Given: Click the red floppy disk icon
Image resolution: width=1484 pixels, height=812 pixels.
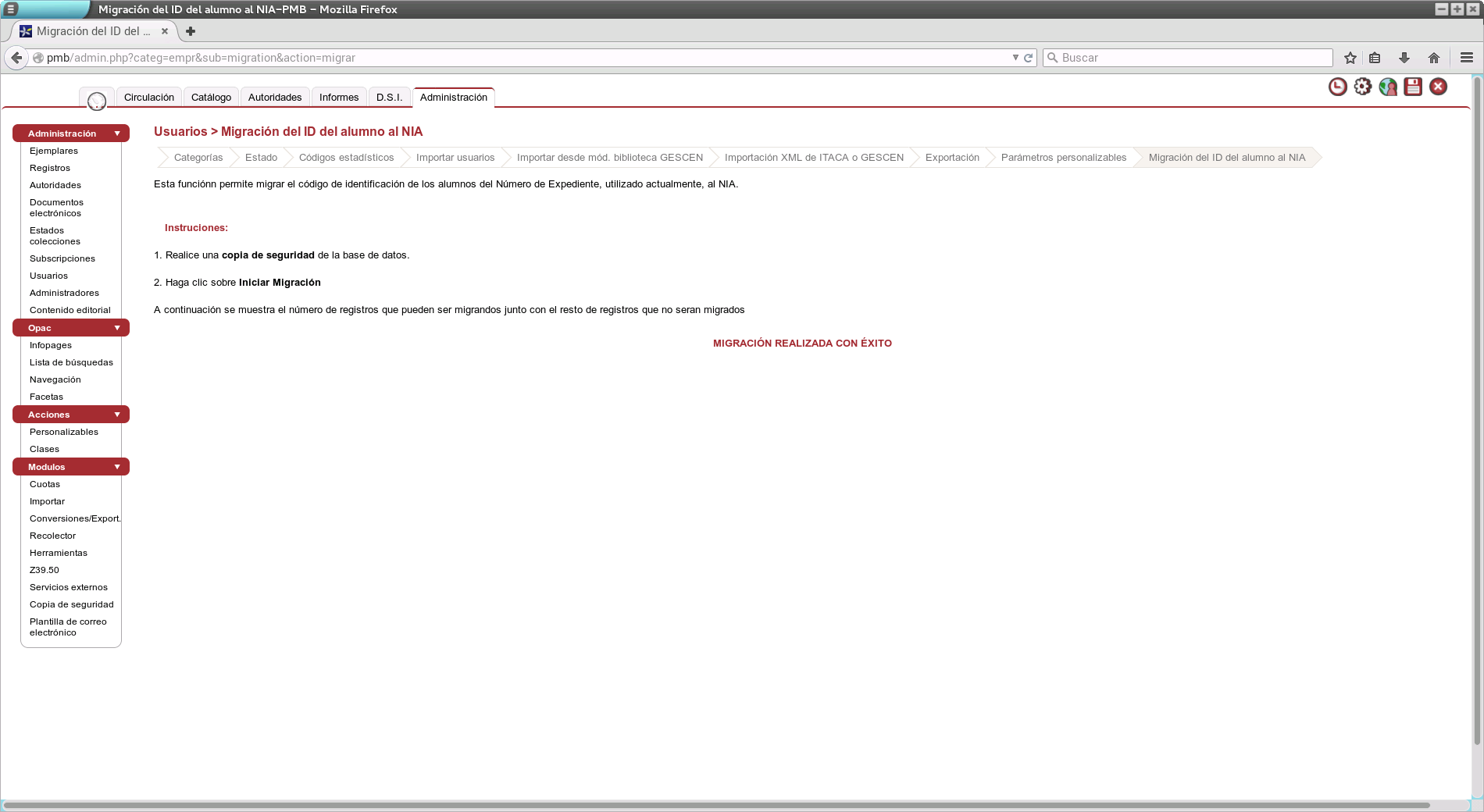Looking at the screenshot, I should [x=1413, y=87].
